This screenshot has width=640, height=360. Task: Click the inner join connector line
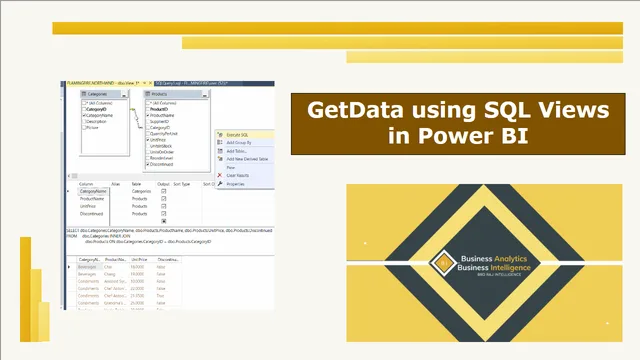[137, 119]
